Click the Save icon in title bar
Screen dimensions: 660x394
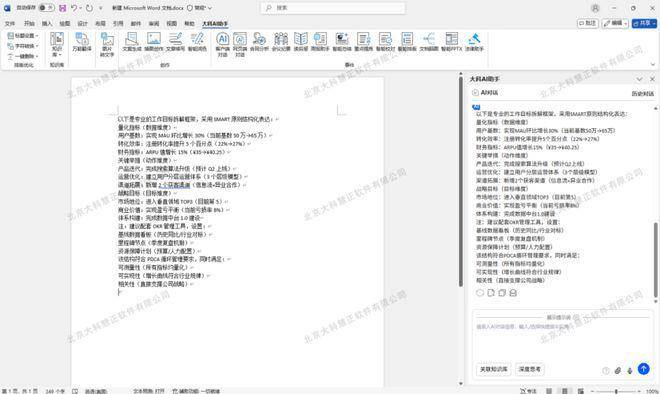[x=62, y=8]
